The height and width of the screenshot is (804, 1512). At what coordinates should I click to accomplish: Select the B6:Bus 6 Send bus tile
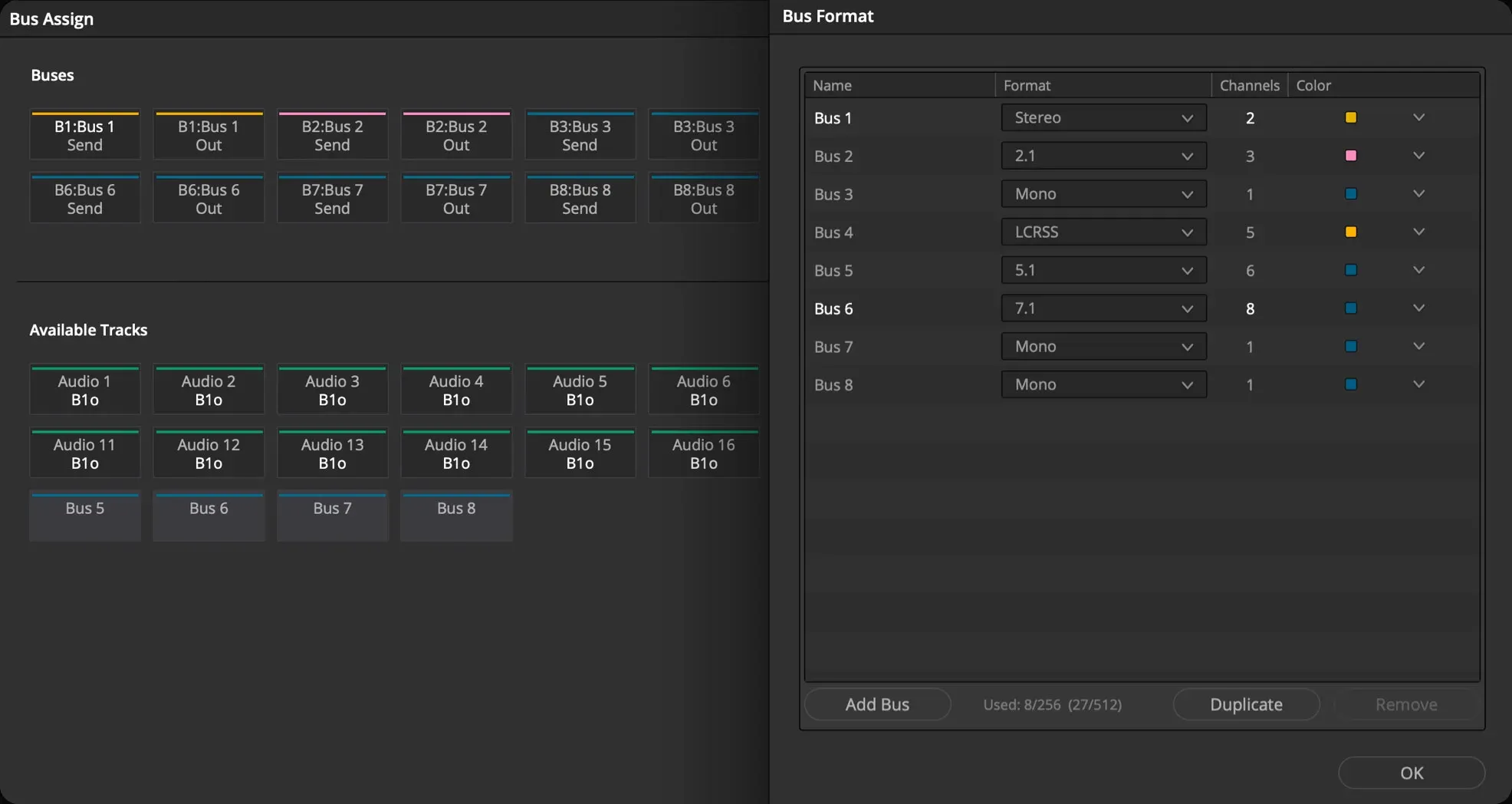pyautogui.click(x=84, y=199)
